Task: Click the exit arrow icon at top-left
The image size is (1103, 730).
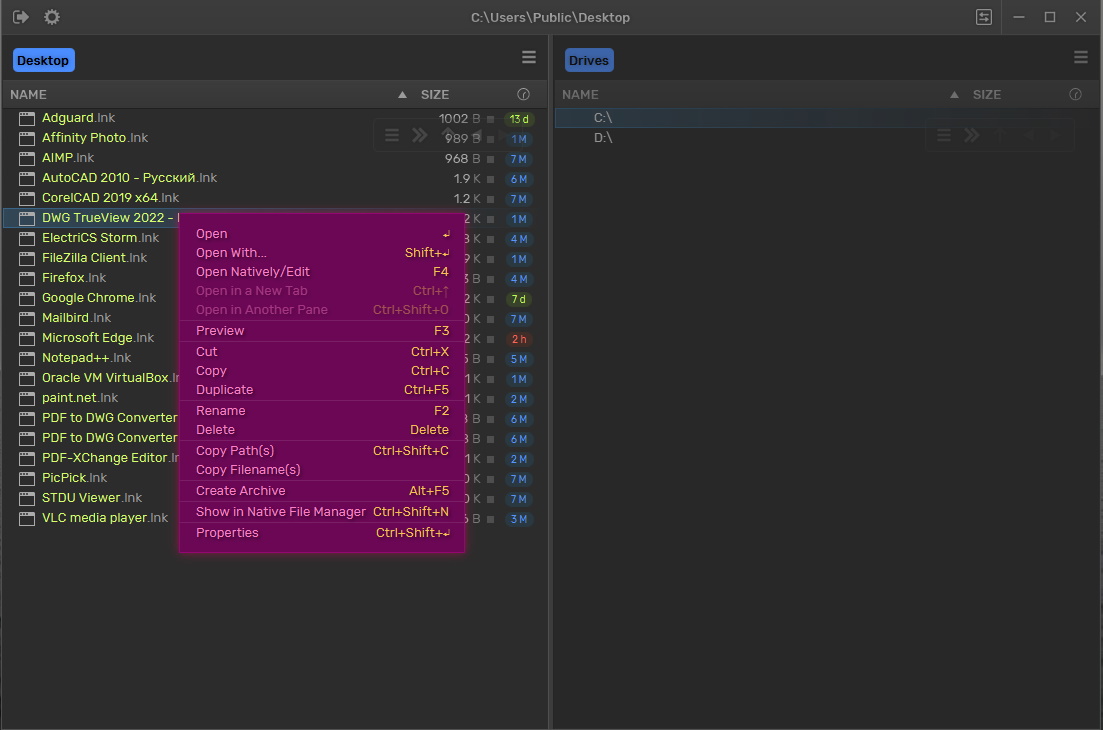Action: (x=21, y=17)
